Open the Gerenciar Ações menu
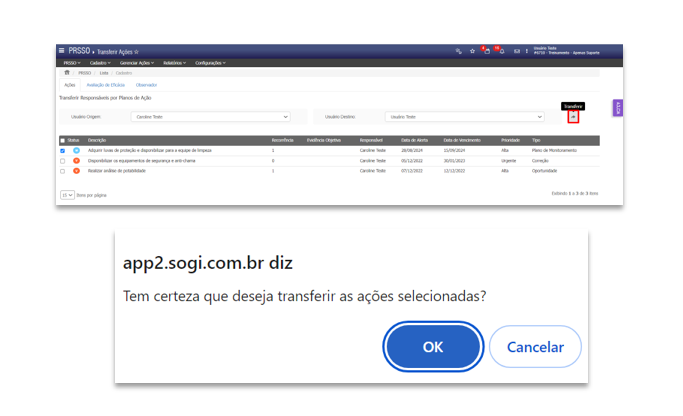Screen dimensions: 683x416 click(x=135, y=62)
